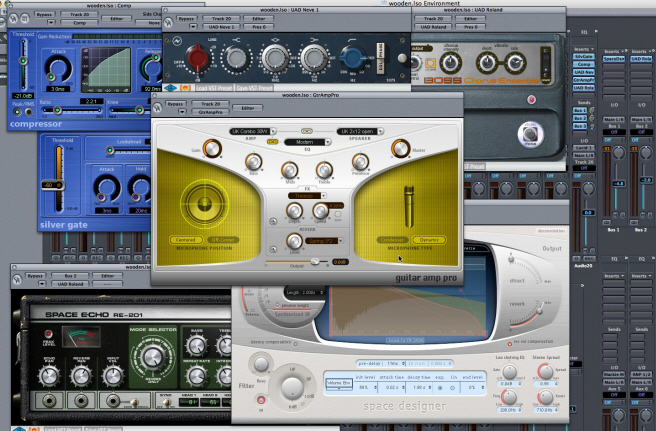Open the Modern EQ dropdown
The image size is (656, 431).
pyautogui.click(x=308, y=142)
